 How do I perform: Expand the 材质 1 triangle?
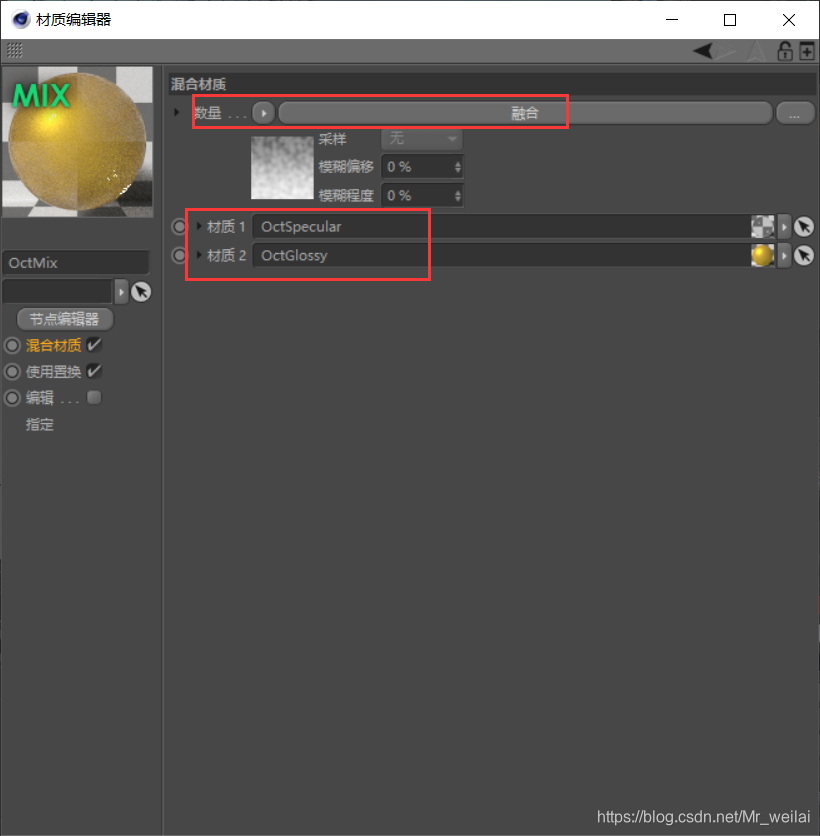(x=199, y=226)
